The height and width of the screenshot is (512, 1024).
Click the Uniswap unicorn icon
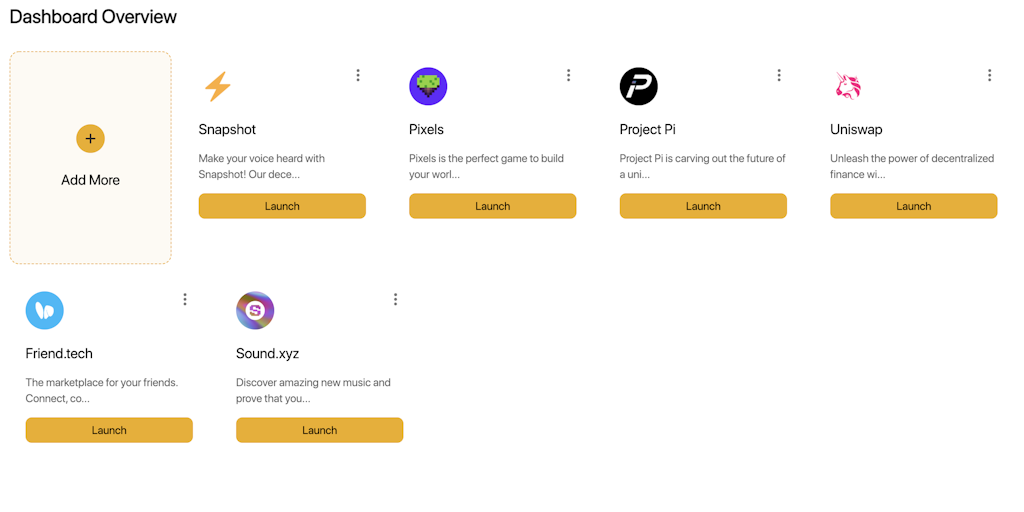[x=848, y=87]
